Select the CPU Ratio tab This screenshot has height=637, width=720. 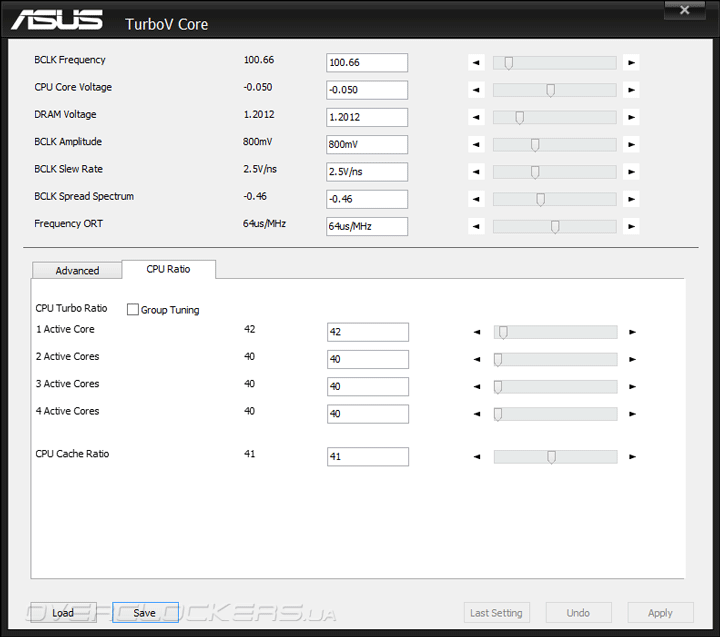tap(169, 269)
